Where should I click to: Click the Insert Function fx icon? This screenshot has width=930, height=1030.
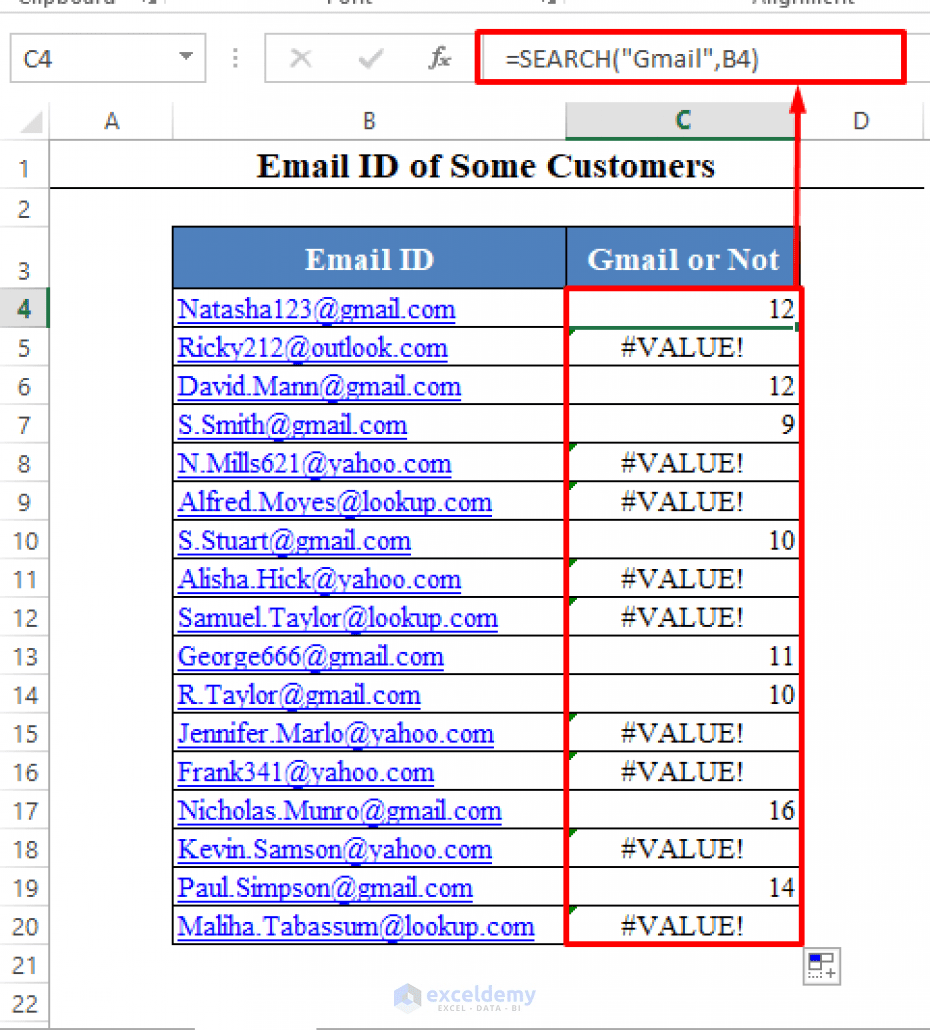click(x=439, y=58)
